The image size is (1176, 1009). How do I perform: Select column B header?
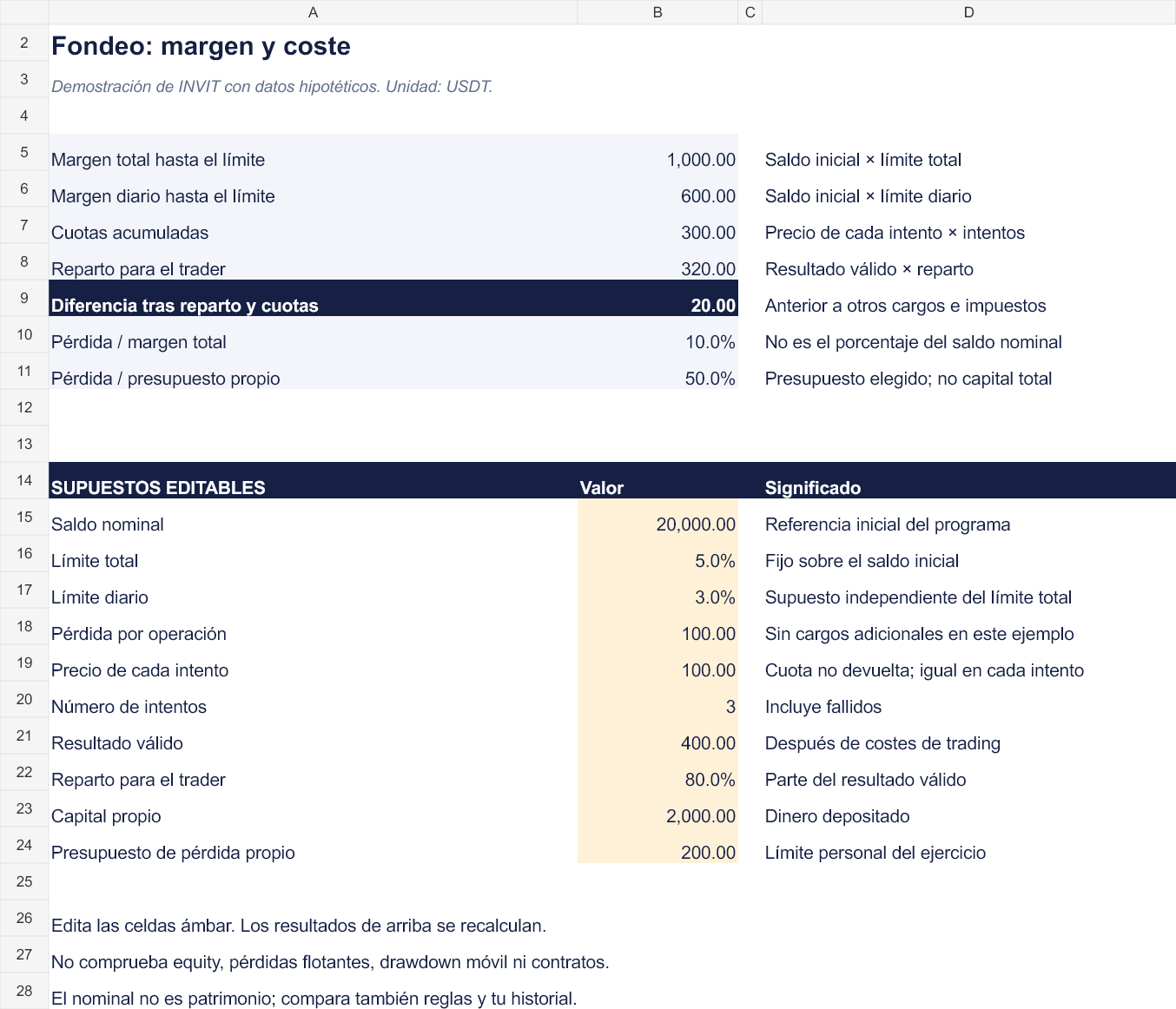[657, 12]
